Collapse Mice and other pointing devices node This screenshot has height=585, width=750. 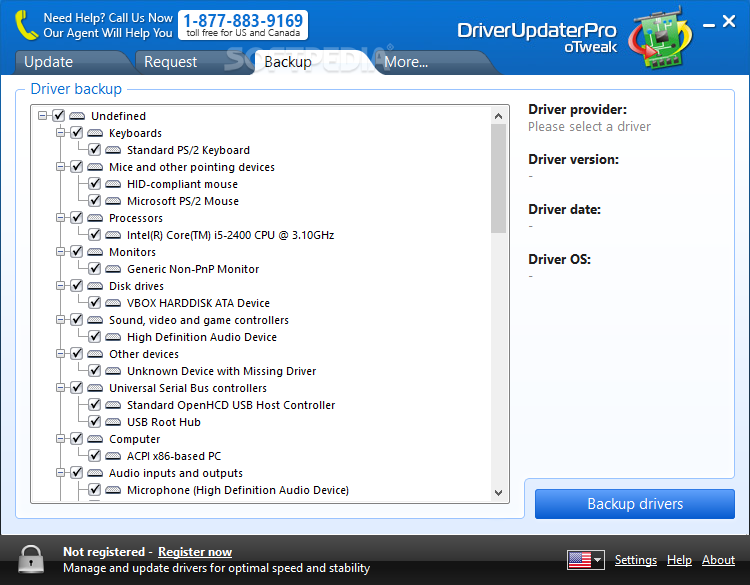61,167
